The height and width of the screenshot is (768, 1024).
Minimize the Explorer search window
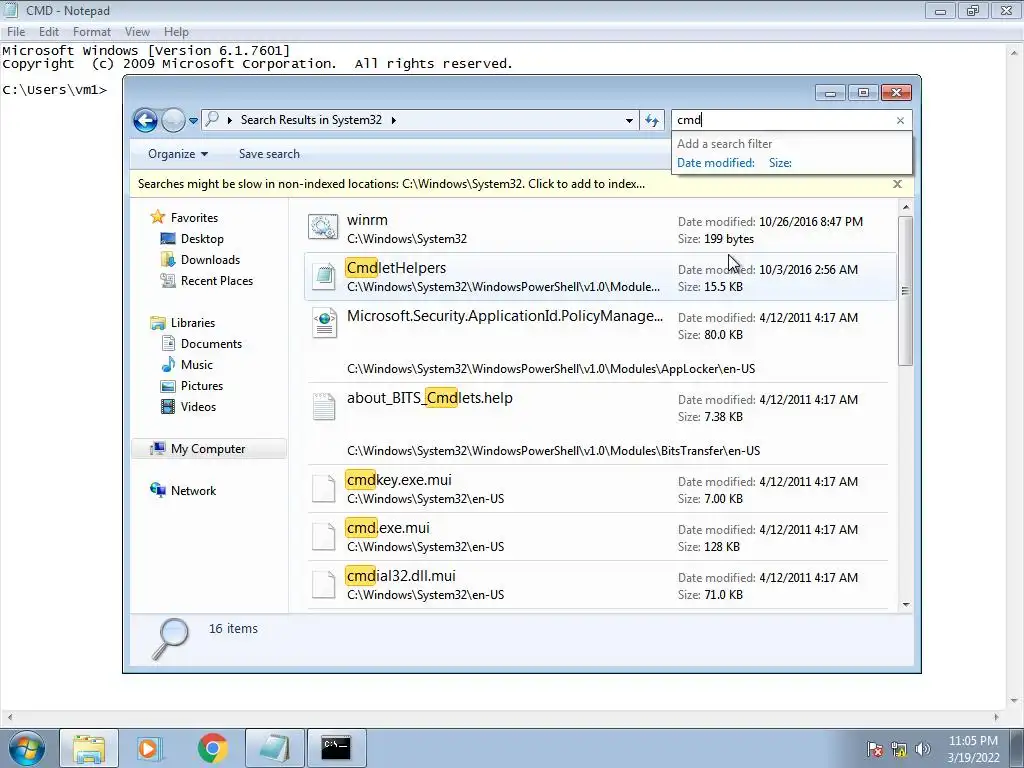point(830,93)
